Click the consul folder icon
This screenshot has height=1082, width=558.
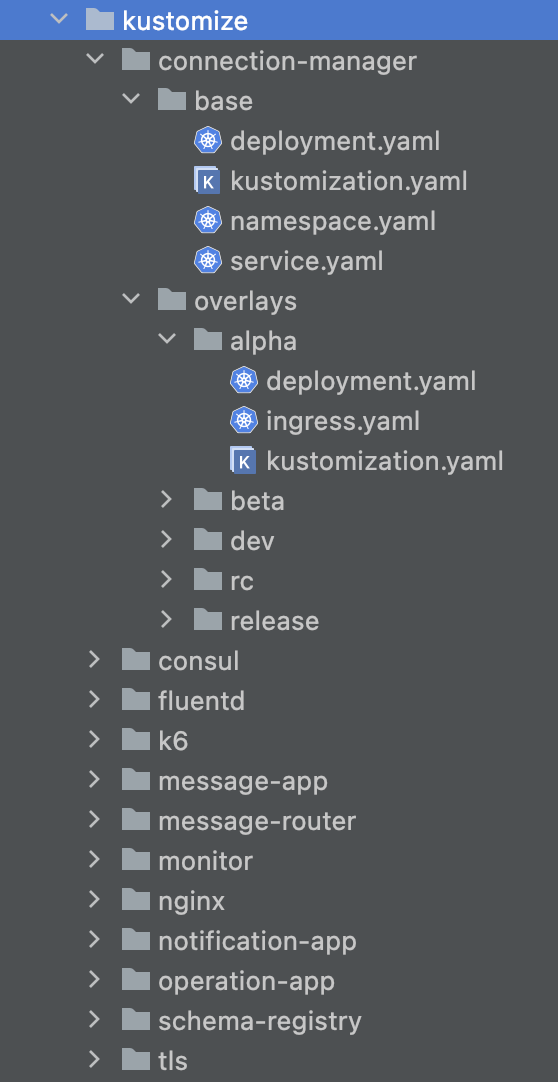click(136, 660)
